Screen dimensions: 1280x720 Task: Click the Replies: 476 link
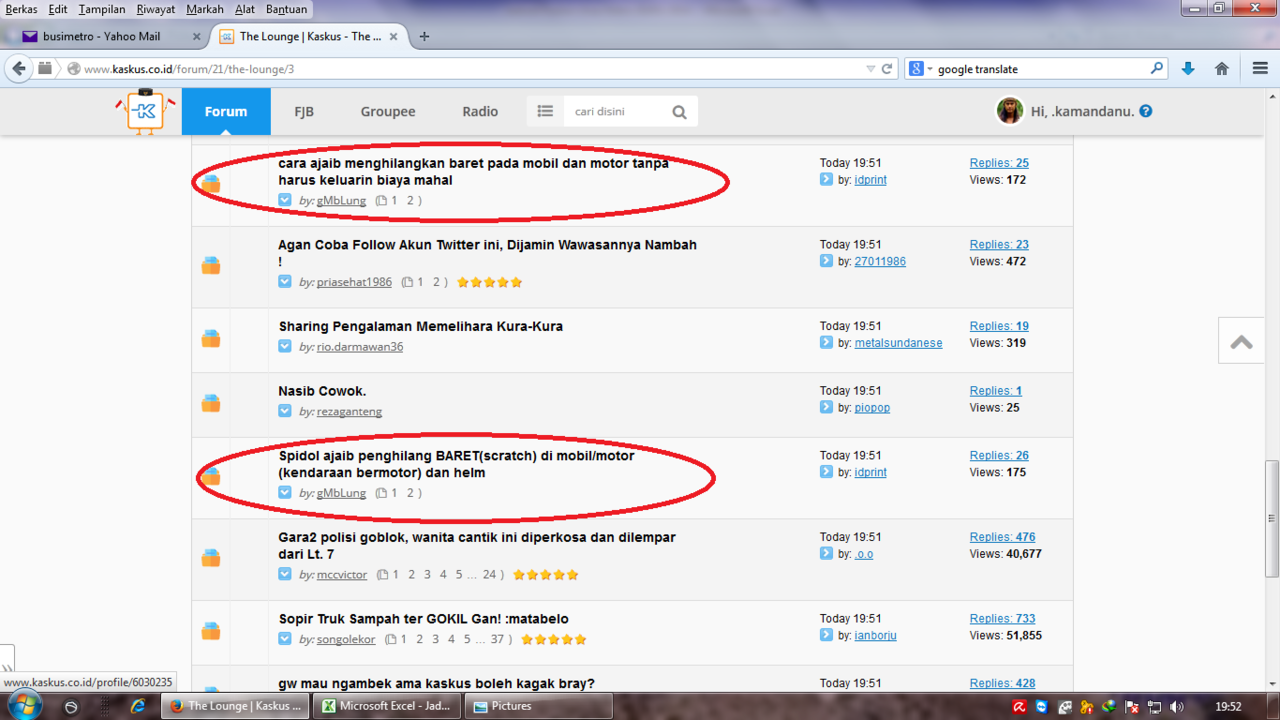click(1002, 537)
